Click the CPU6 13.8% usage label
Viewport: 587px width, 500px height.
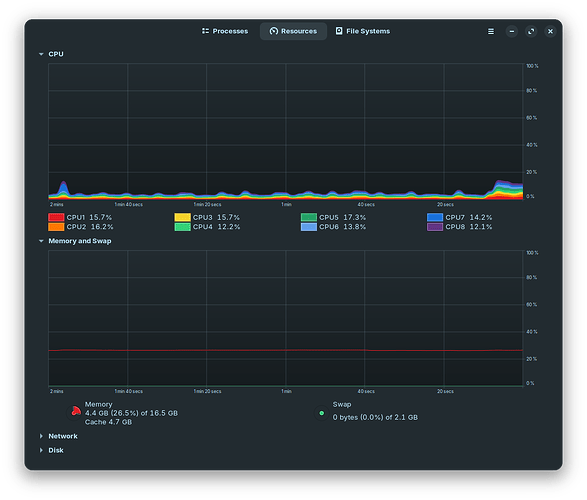pyautogui.click(x=343, y=227)
